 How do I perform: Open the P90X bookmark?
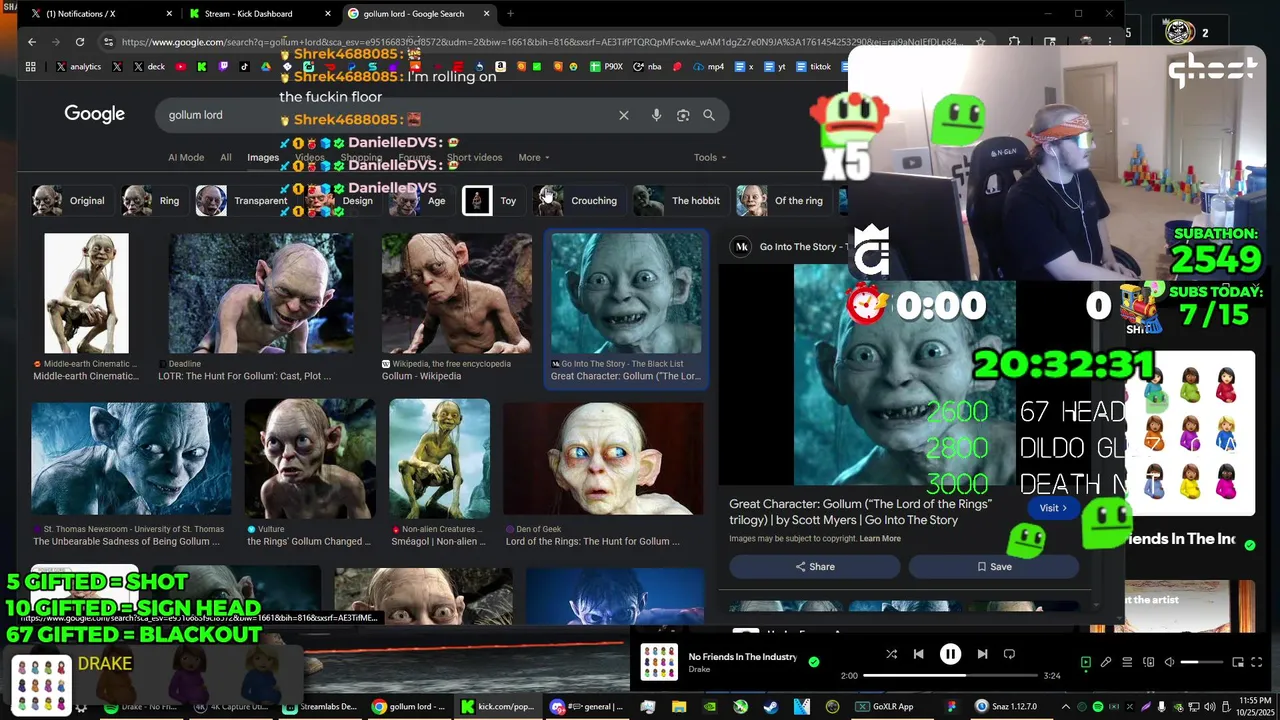(x=606, y=67)
